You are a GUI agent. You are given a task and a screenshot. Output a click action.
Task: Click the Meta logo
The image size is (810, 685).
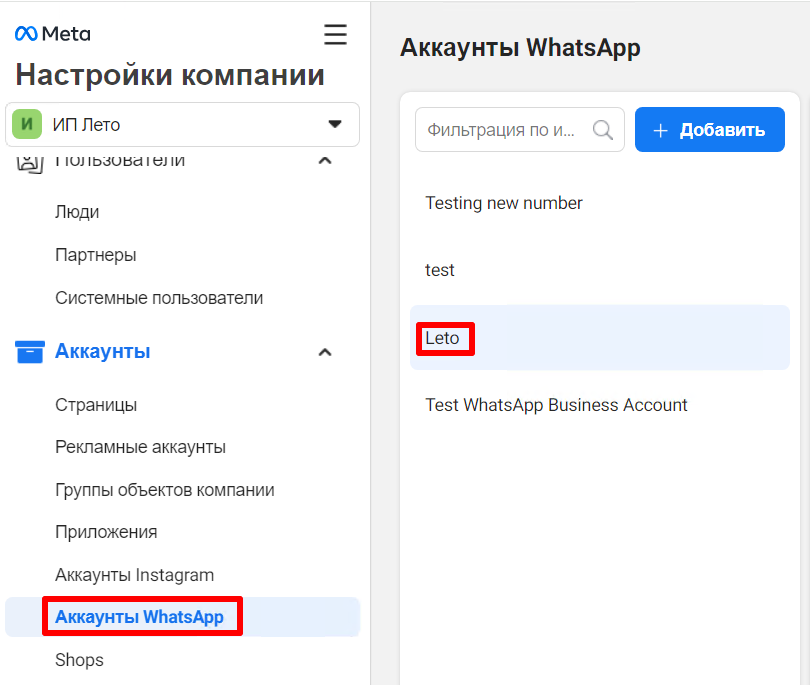[52, 34]
